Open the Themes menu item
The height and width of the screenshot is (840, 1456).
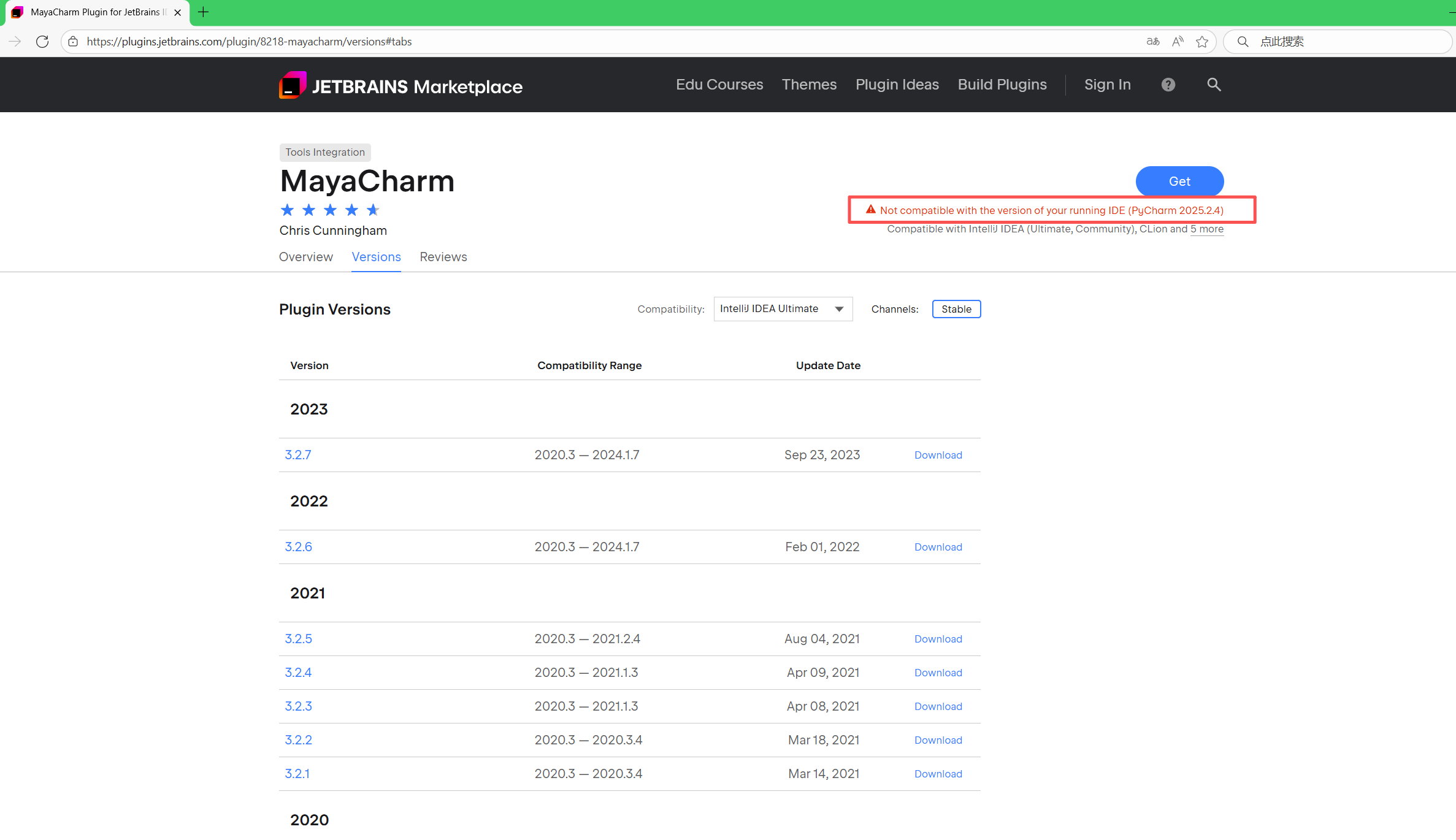coord(808,85)
